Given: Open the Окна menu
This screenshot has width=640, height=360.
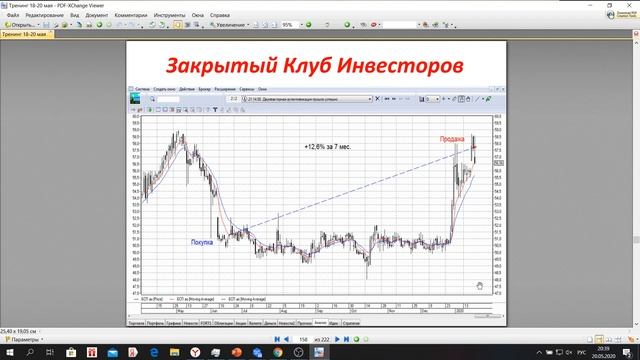Looking at the screenshot, I should (x=198, y=15).
